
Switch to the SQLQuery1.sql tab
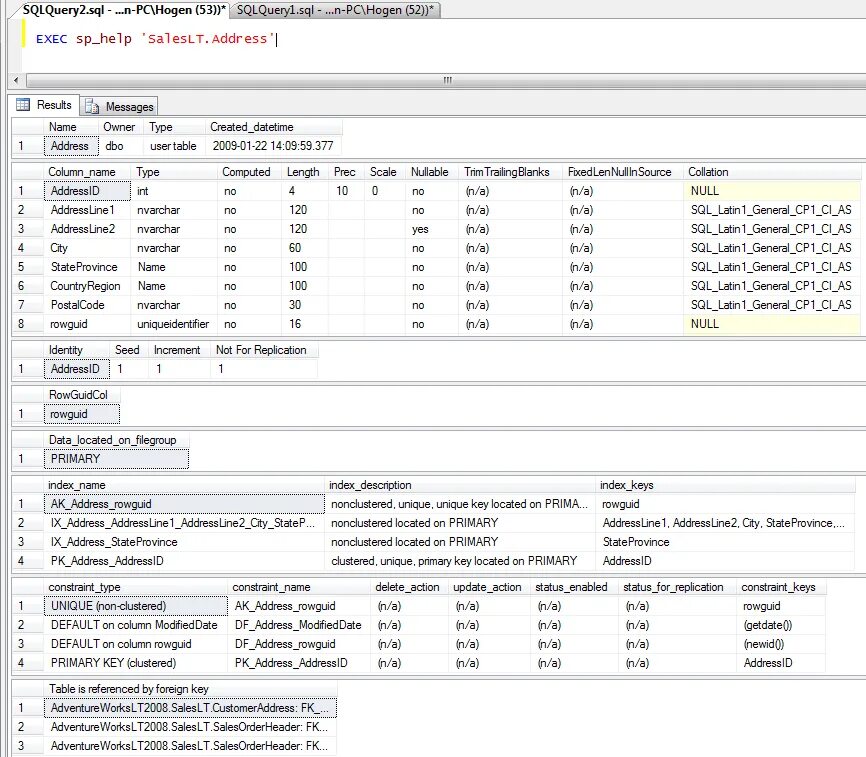(335, 10)
